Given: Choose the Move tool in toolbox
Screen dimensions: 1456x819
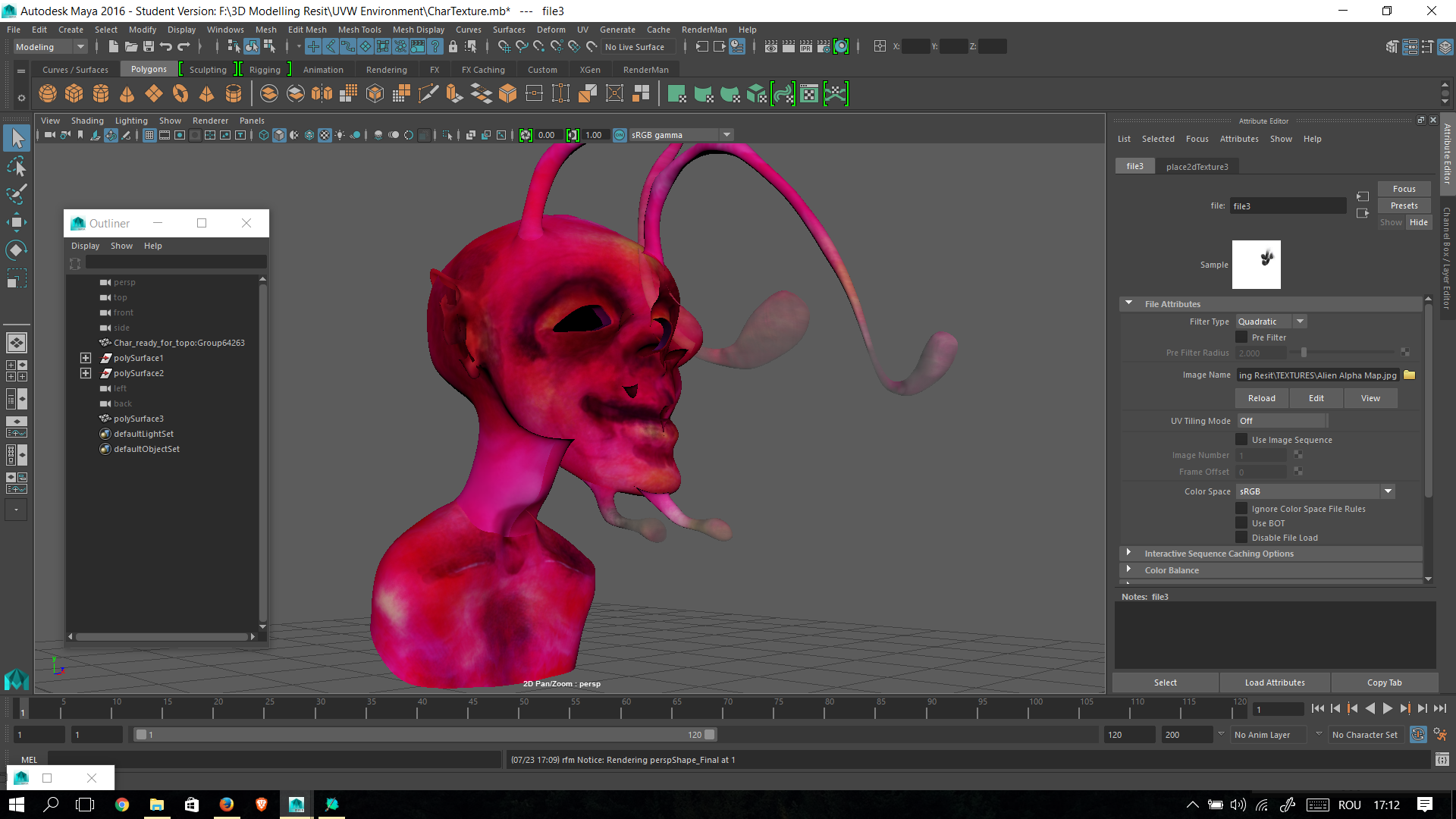Looking at the screenshot, I should 17,222.
